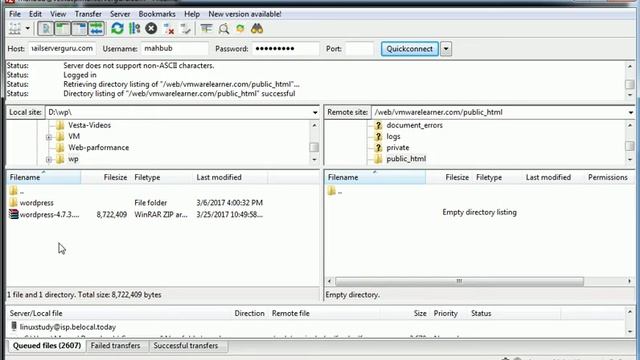Sort remote files by Permissions column
This screenshot has width=640, height=360.
(608, 178)
